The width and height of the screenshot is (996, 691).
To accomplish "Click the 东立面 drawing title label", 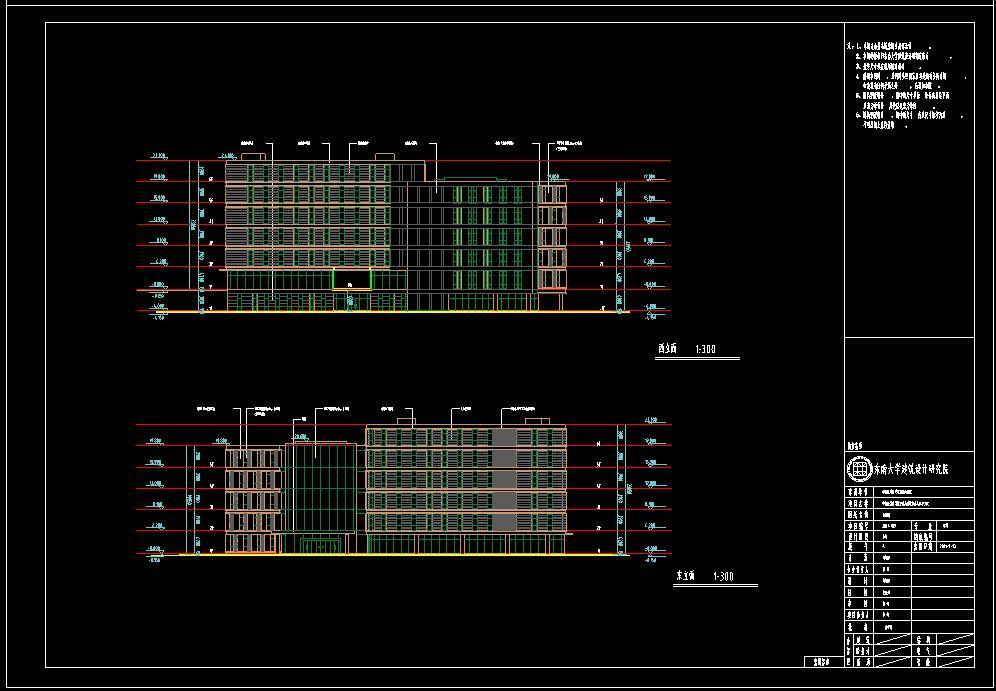I will tap(686, 575).
